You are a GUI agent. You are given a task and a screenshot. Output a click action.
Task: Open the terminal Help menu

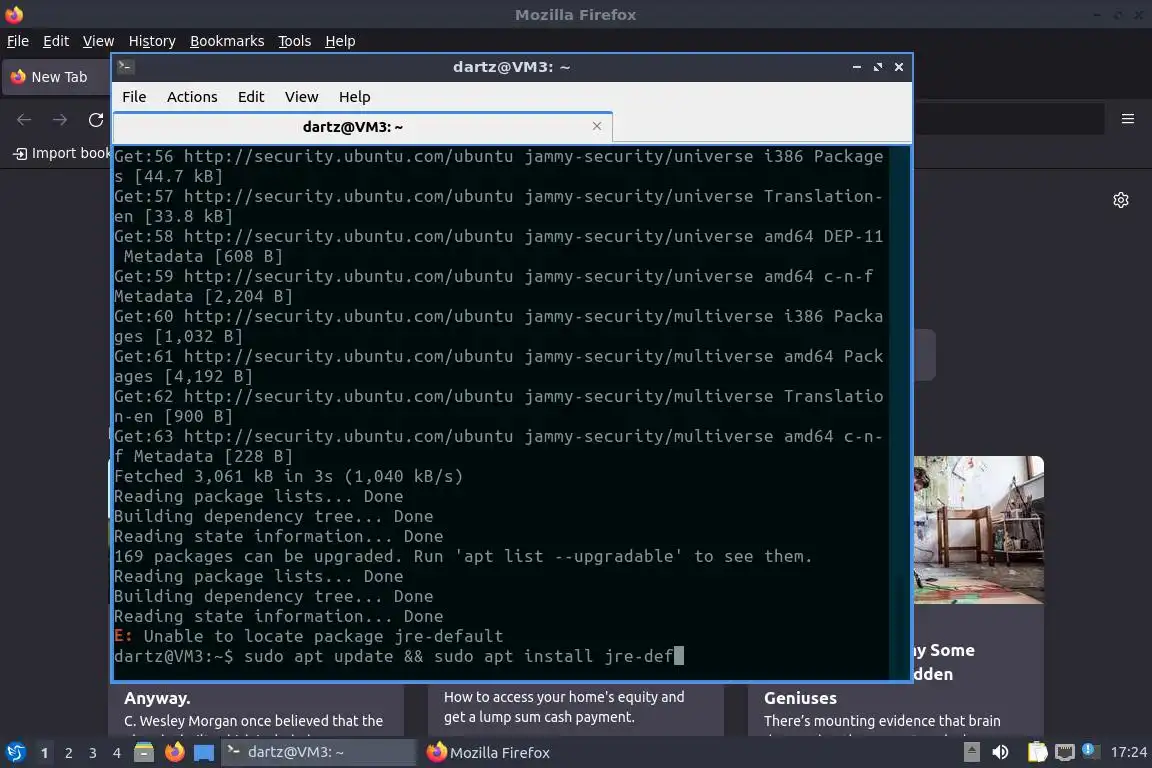tap(354, 97)
